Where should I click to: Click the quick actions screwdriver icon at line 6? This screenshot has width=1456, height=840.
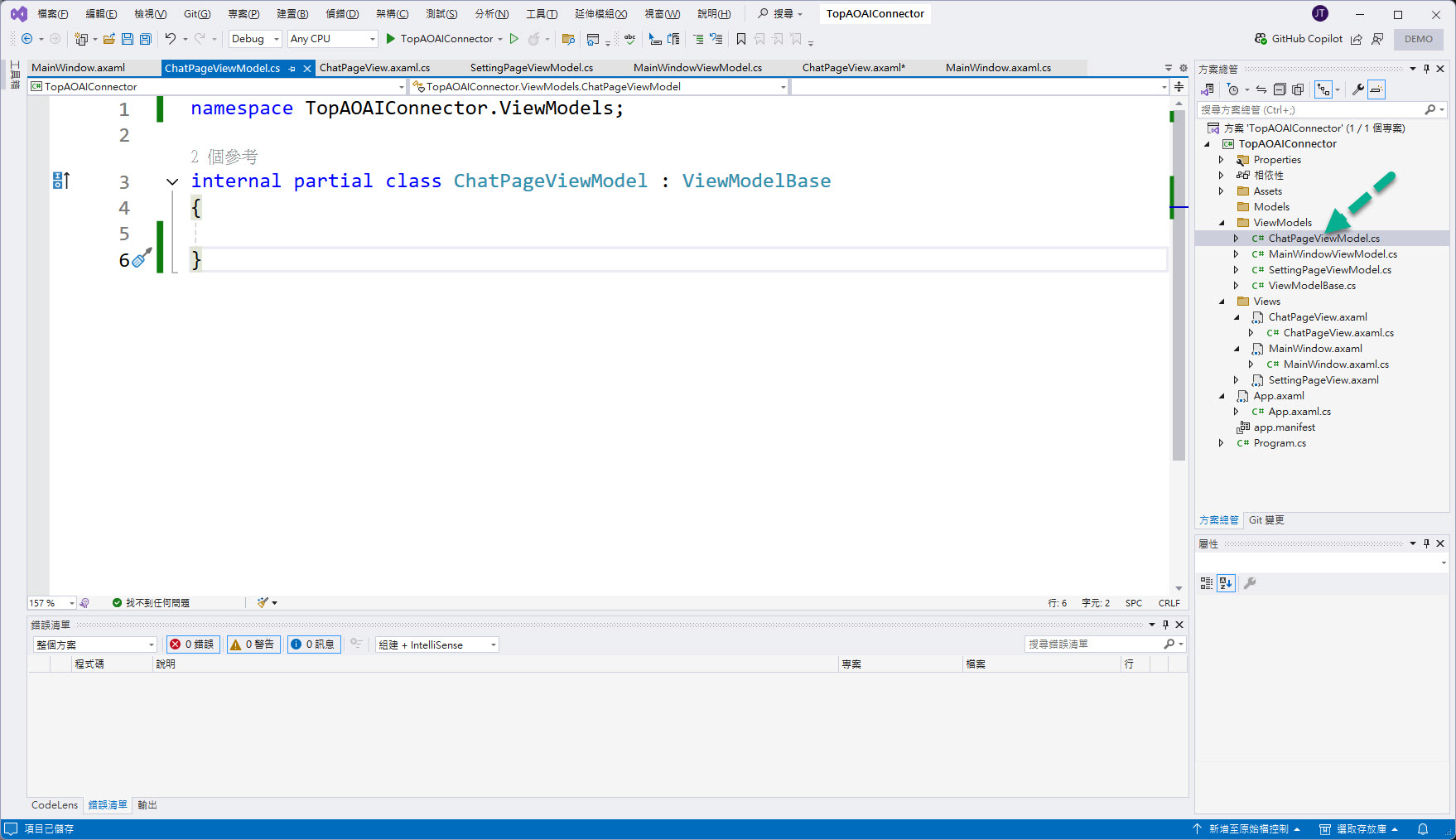click(142, 258)
